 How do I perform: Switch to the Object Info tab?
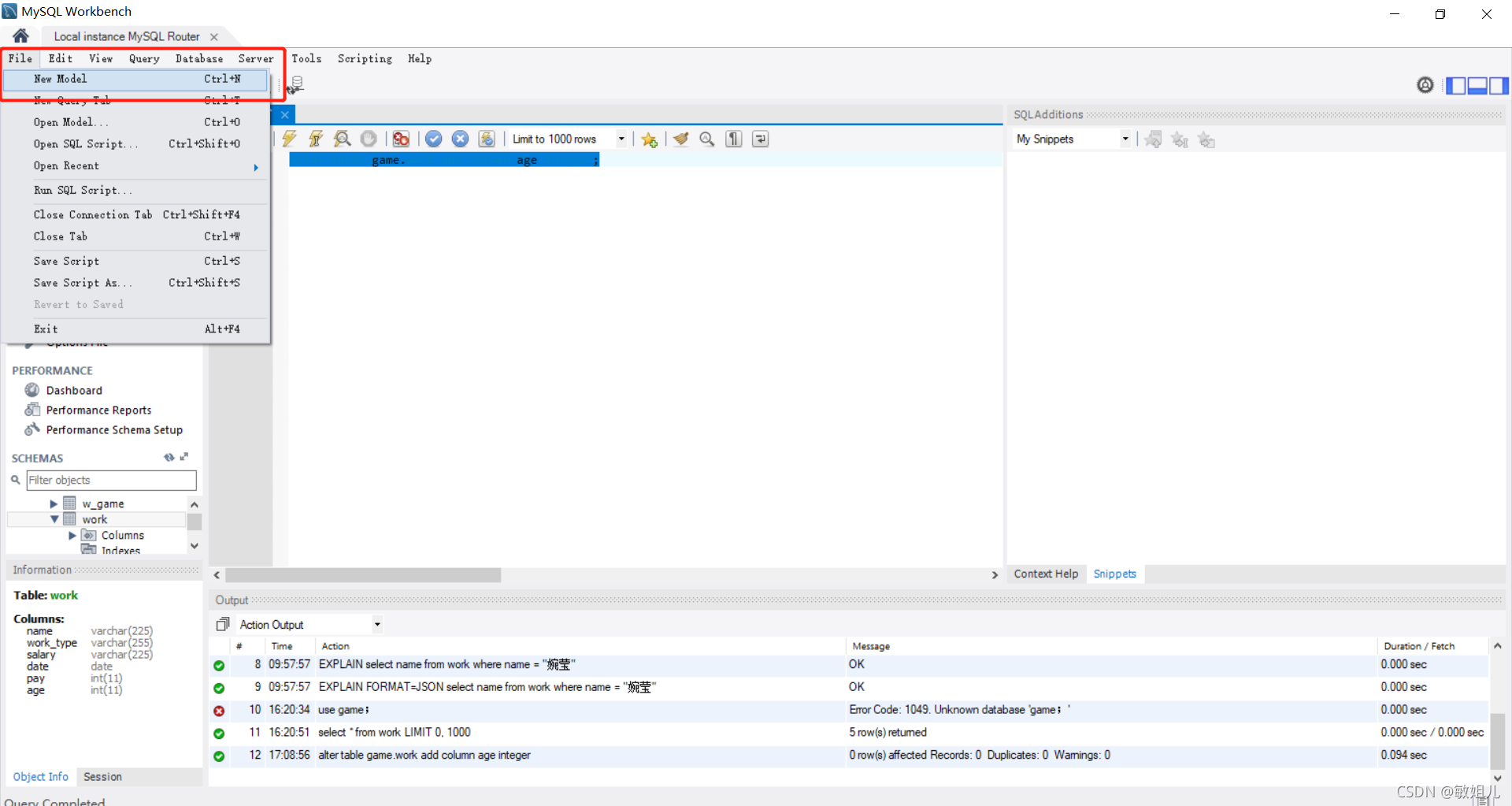40,776
